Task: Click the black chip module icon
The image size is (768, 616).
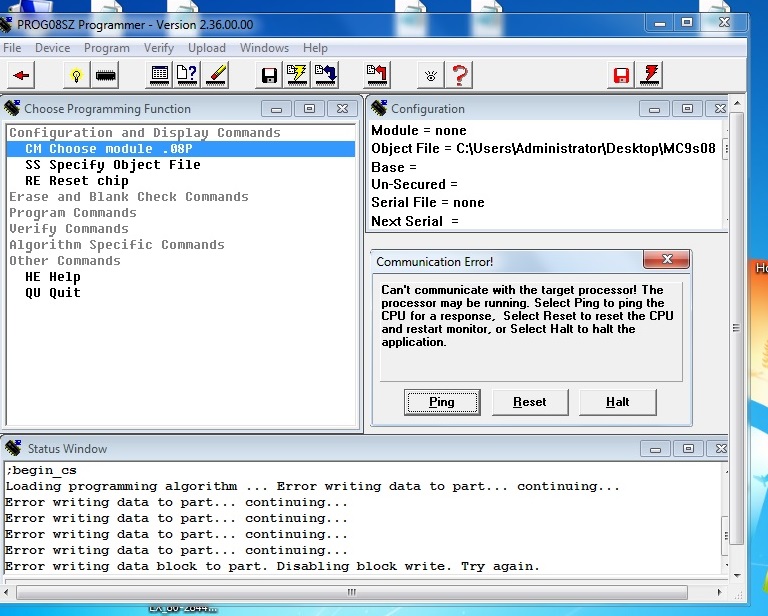Action: pyautogui.click(x=105, y=75)
